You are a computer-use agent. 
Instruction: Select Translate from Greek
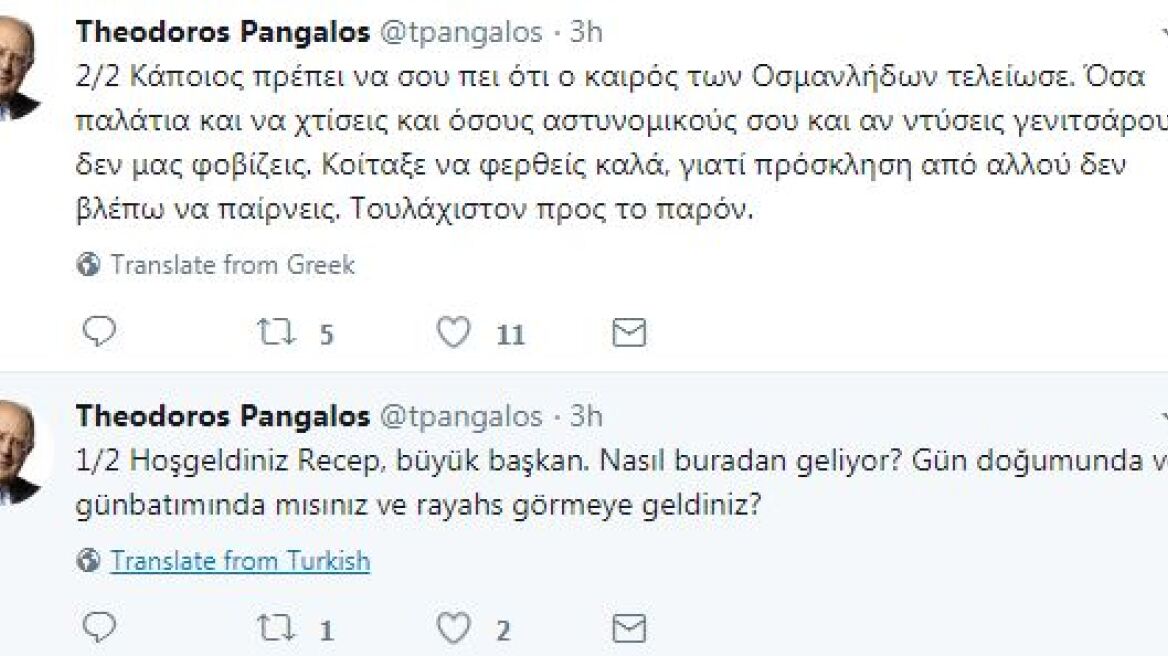(x=235, y=264)
